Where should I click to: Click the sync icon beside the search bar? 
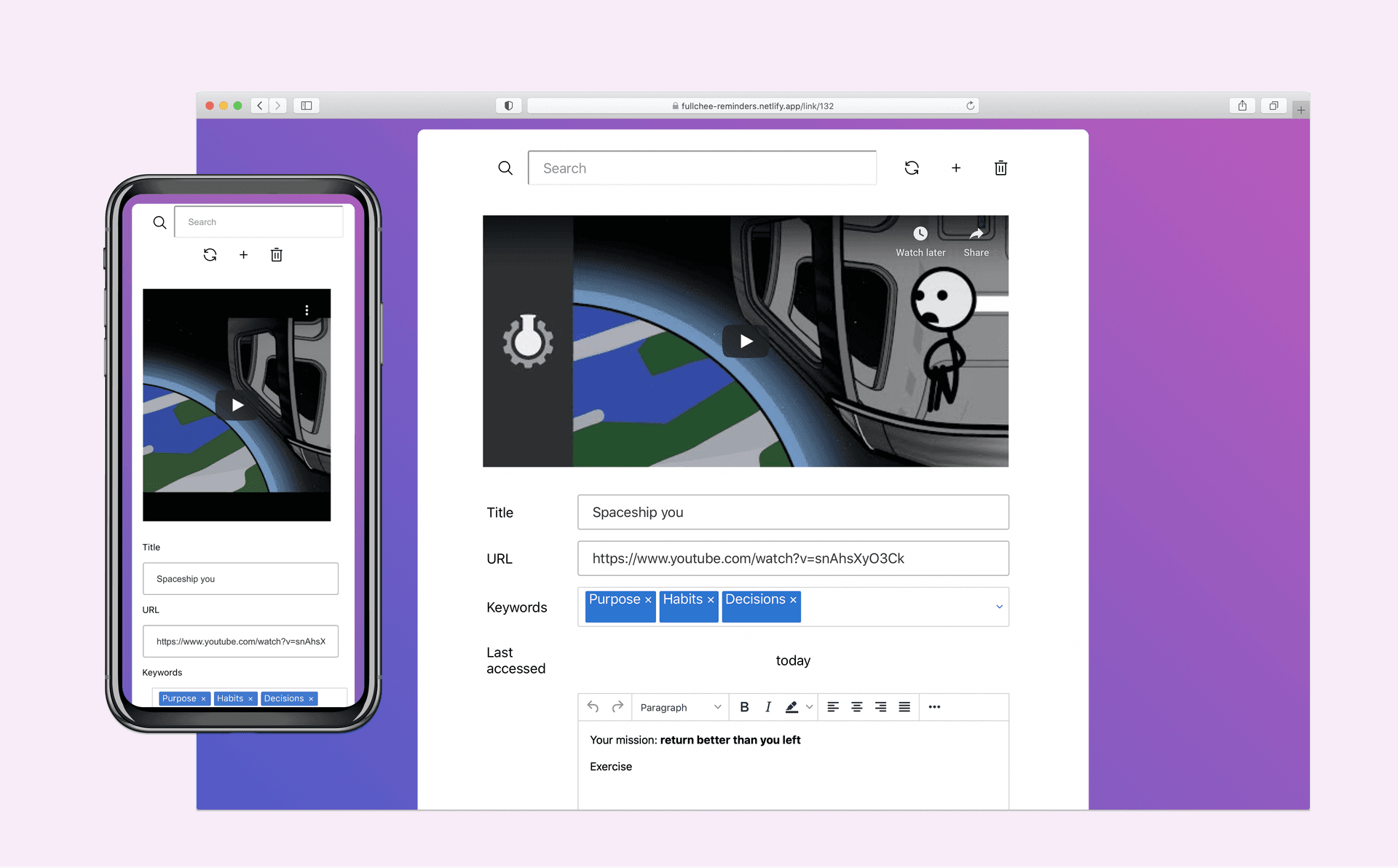[x=912, y=168]
